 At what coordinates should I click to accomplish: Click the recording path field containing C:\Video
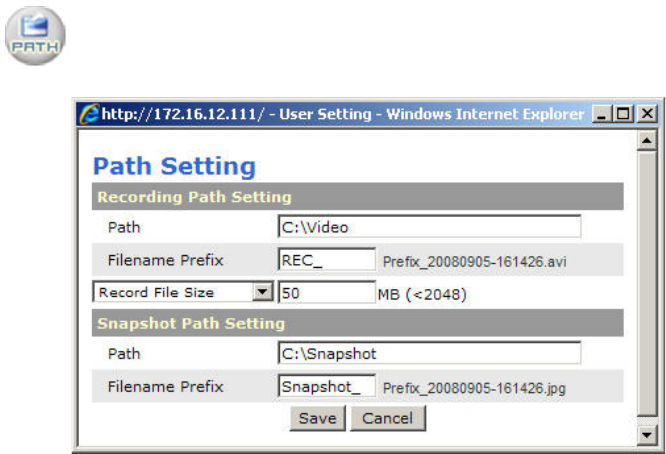[429, 227]
